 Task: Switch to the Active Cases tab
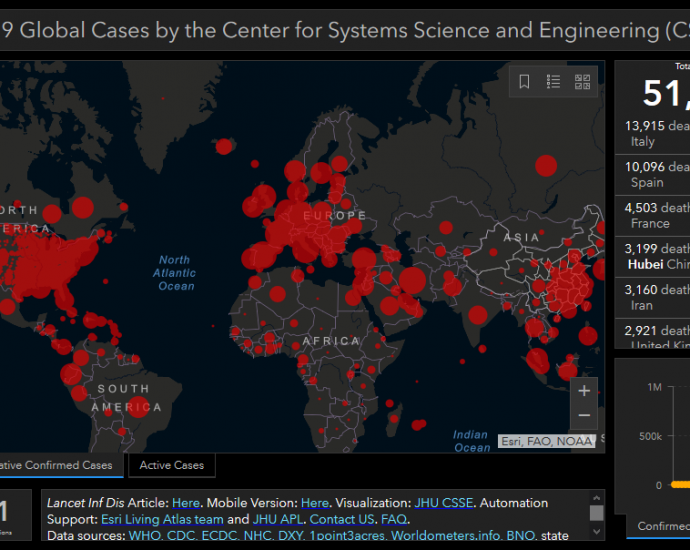tap(172, 465)
